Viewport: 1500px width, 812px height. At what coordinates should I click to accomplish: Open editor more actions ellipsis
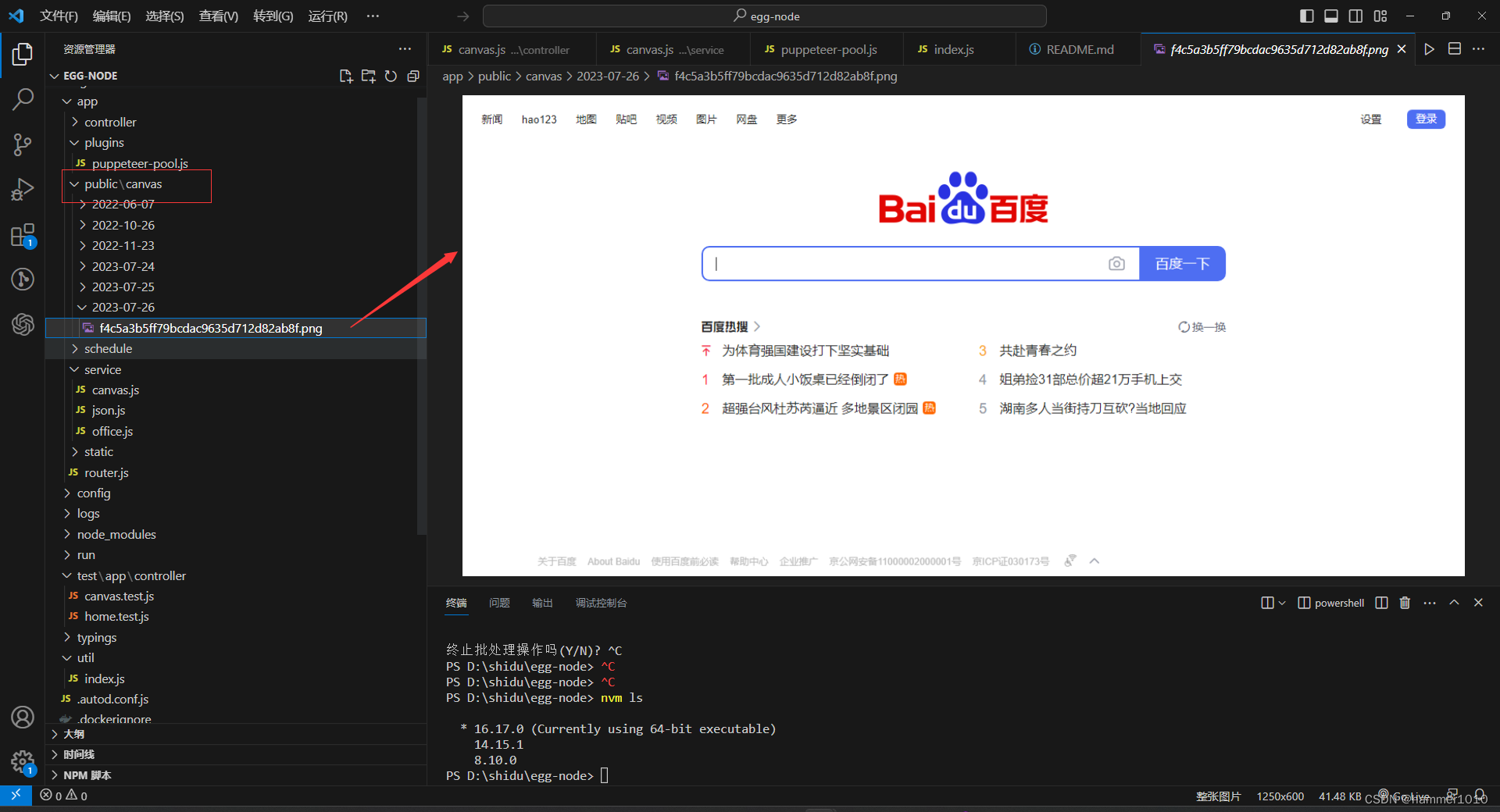(1479, 49)
